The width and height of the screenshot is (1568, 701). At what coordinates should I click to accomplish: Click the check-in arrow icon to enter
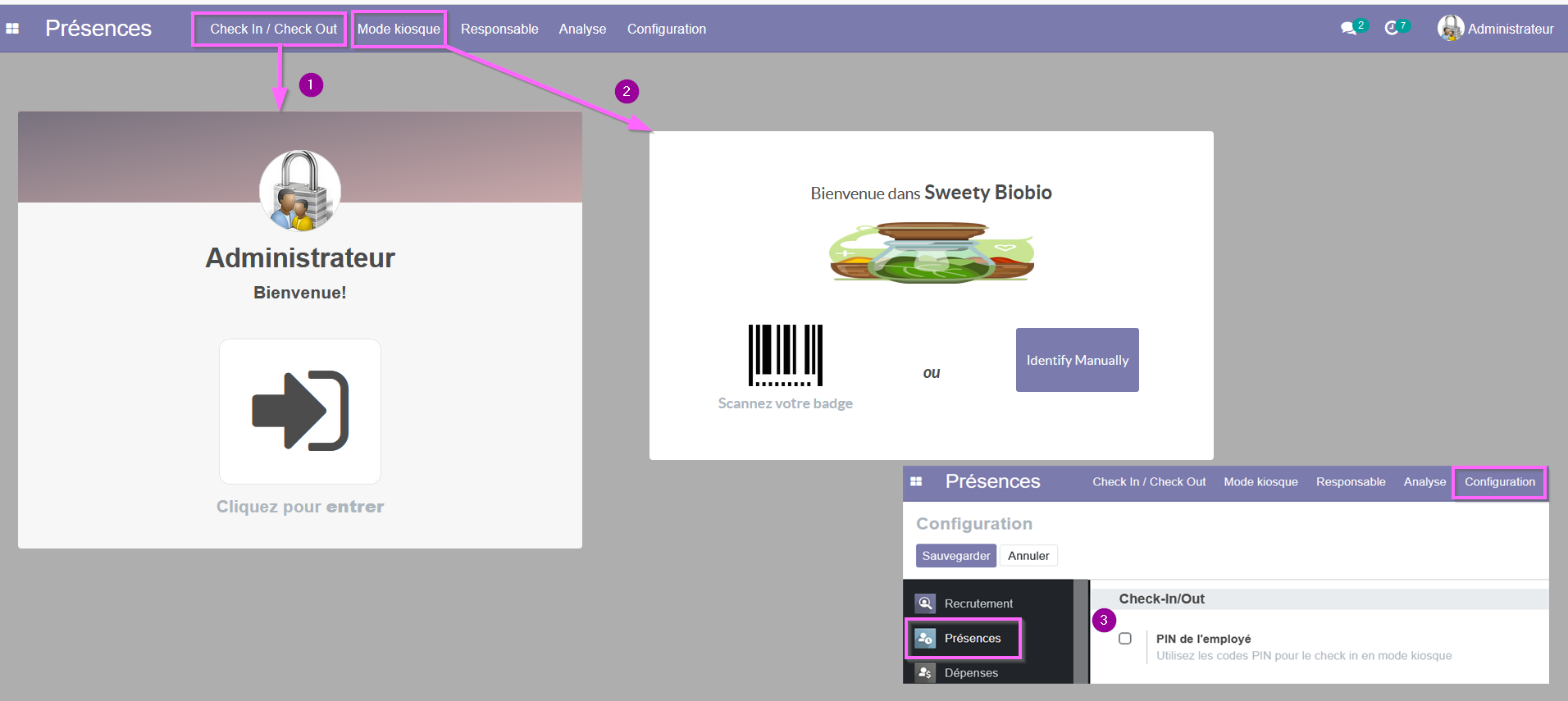(x=300, y=411)
